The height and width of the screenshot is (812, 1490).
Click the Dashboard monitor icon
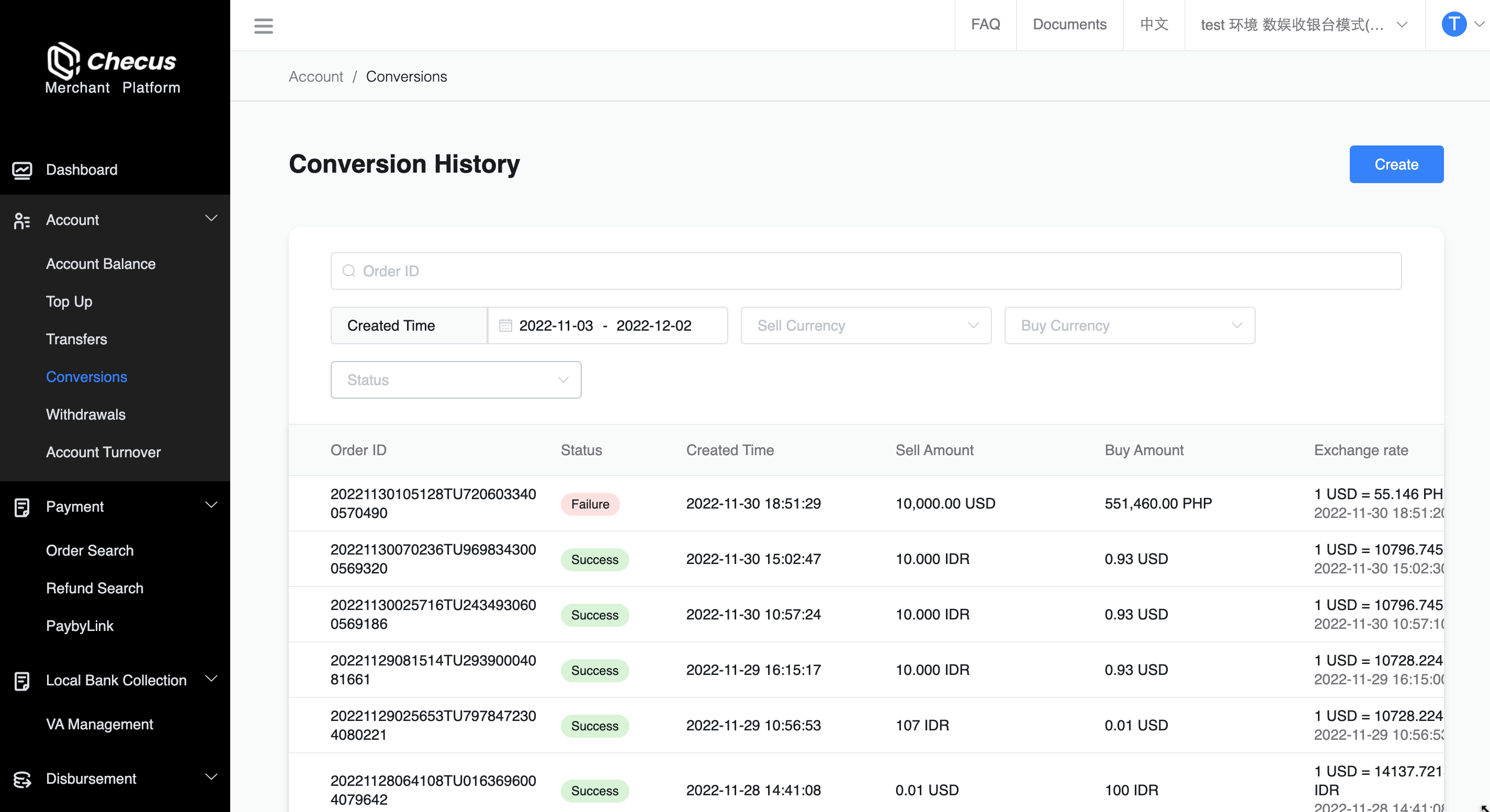click(22, 170)
